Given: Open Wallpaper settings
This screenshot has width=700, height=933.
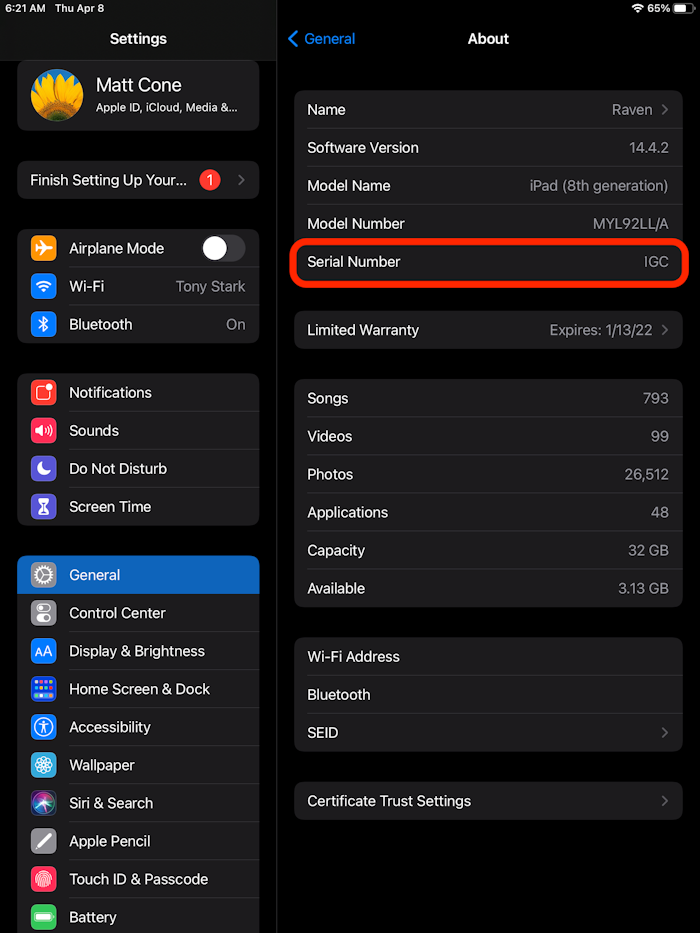Looking at the screenshot, I should tap(138, 765).
